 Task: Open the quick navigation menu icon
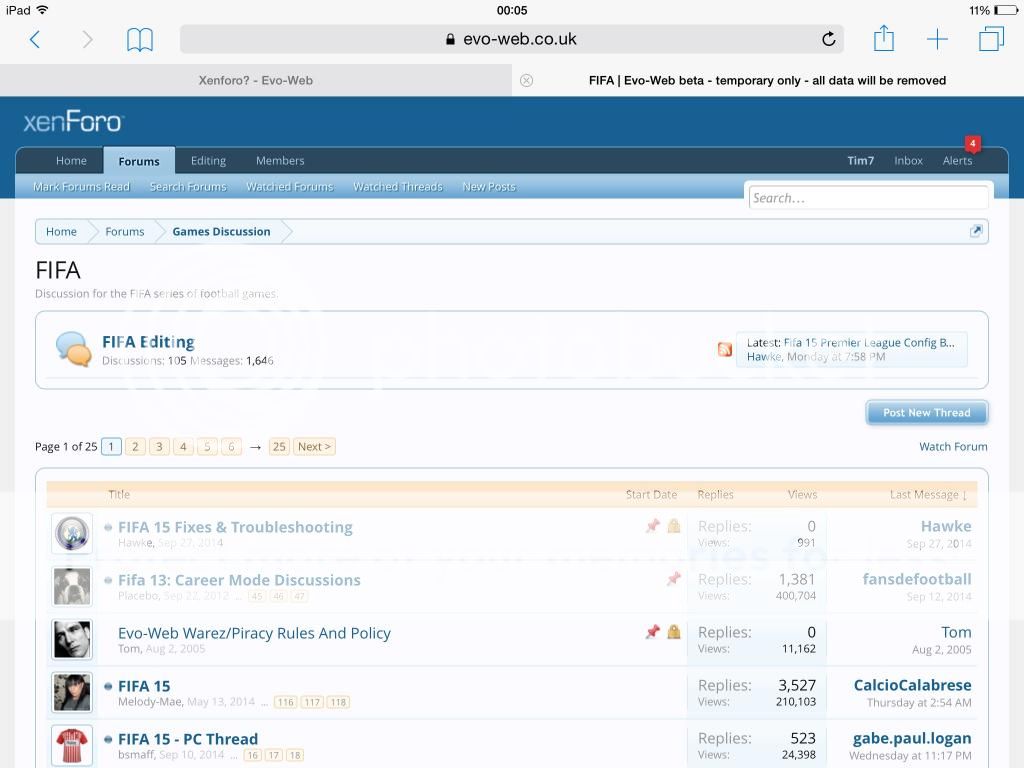pos(976,231)
